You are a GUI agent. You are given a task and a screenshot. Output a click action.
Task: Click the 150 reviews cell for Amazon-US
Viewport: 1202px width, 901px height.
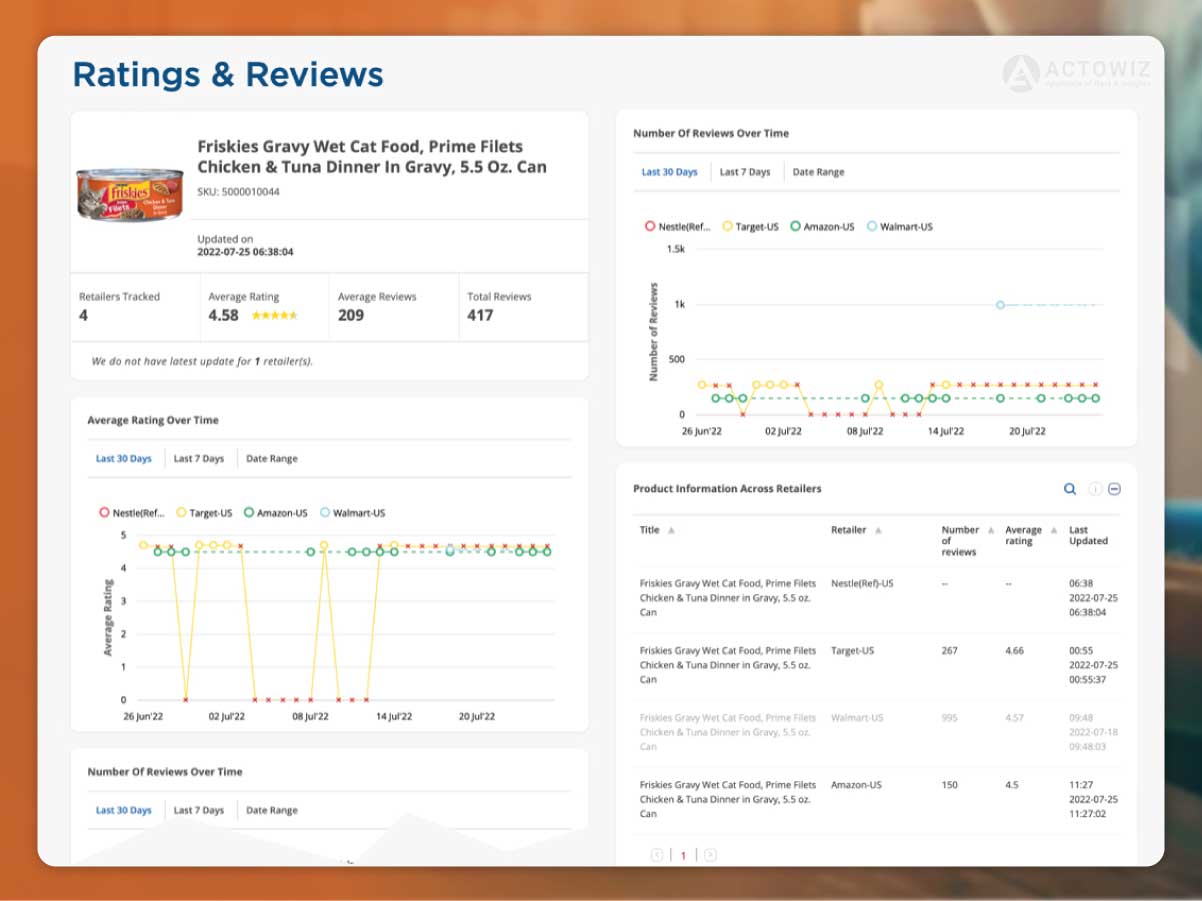950,785
